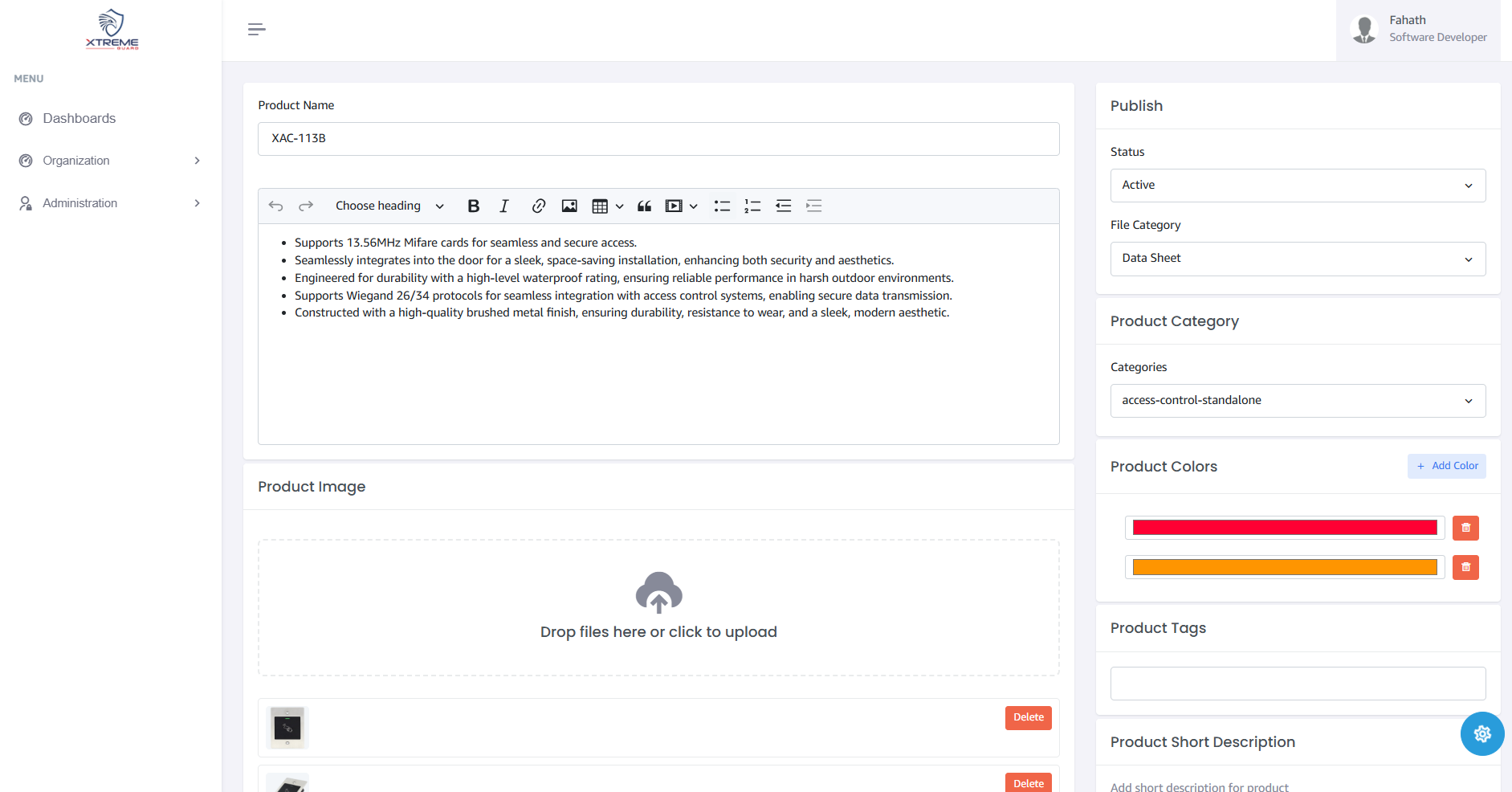Open the Categories access-control-standalone dropdown

point(1298,401)
